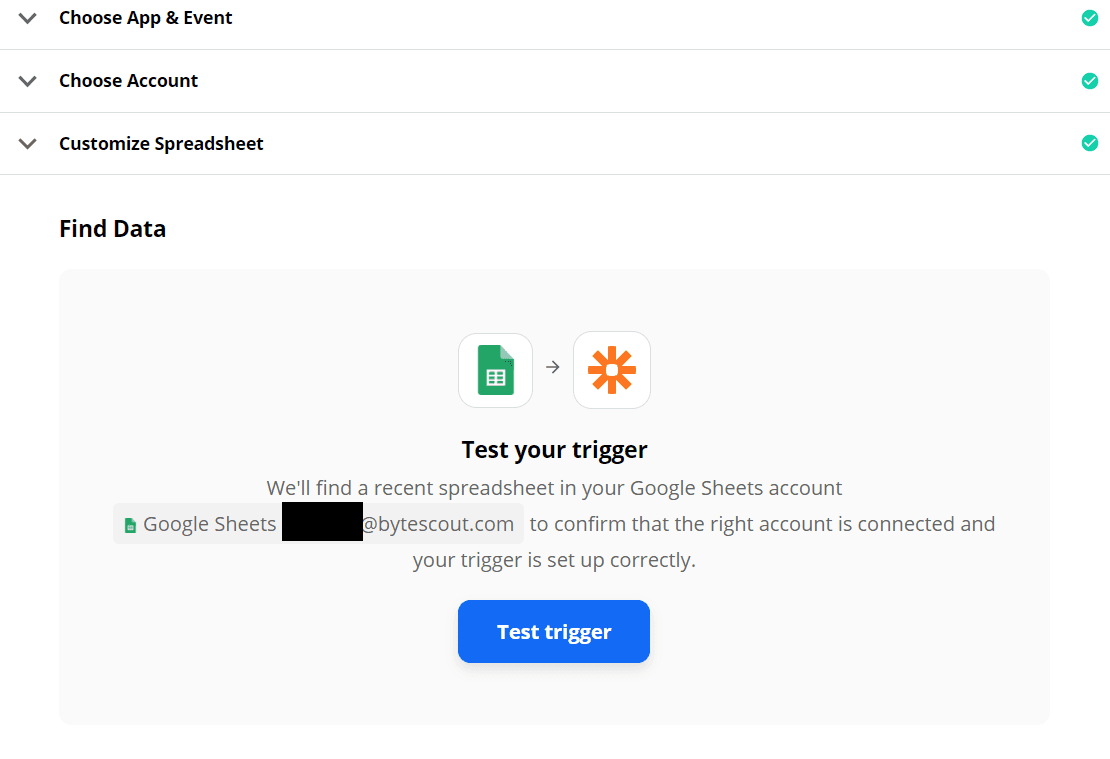1110x759 pixels.
Task: Select the Choose Account section title
Action: [128, 81]
